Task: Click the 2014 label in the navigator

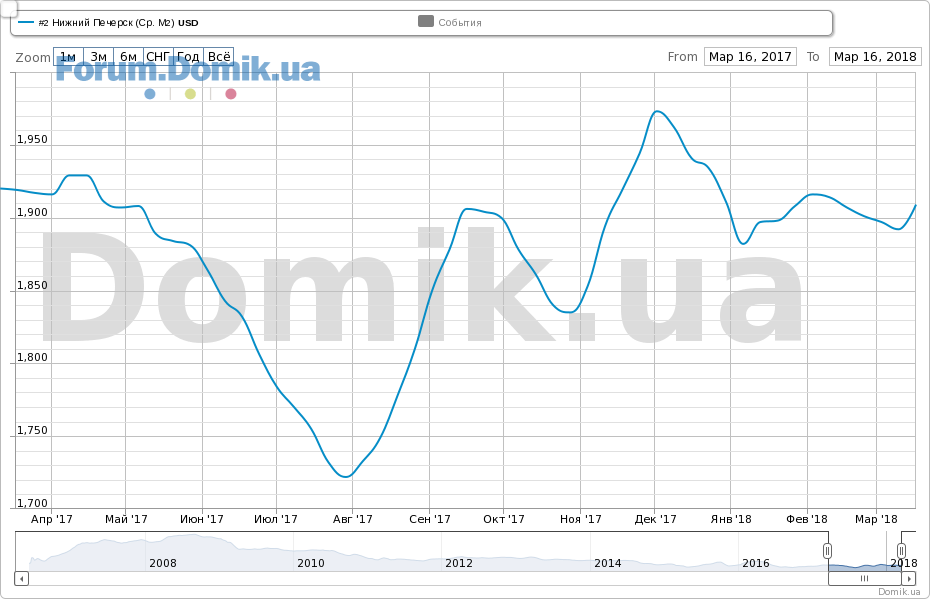Action: pos(607,563)
